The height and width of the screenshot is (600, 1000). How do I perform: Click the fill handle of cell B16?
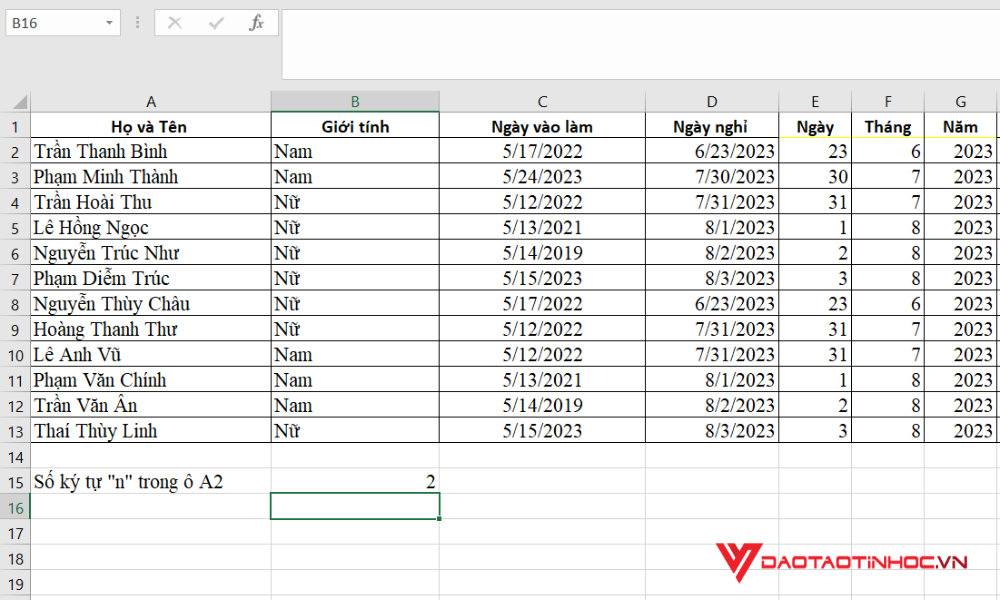(x=439, y=518)
